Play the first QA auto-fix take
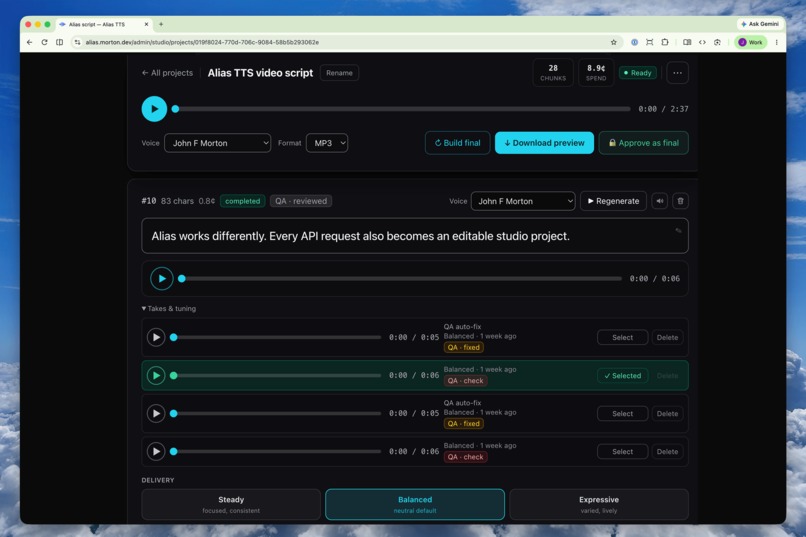This screenshot has height=537, width=806. [x=156, y=338]
